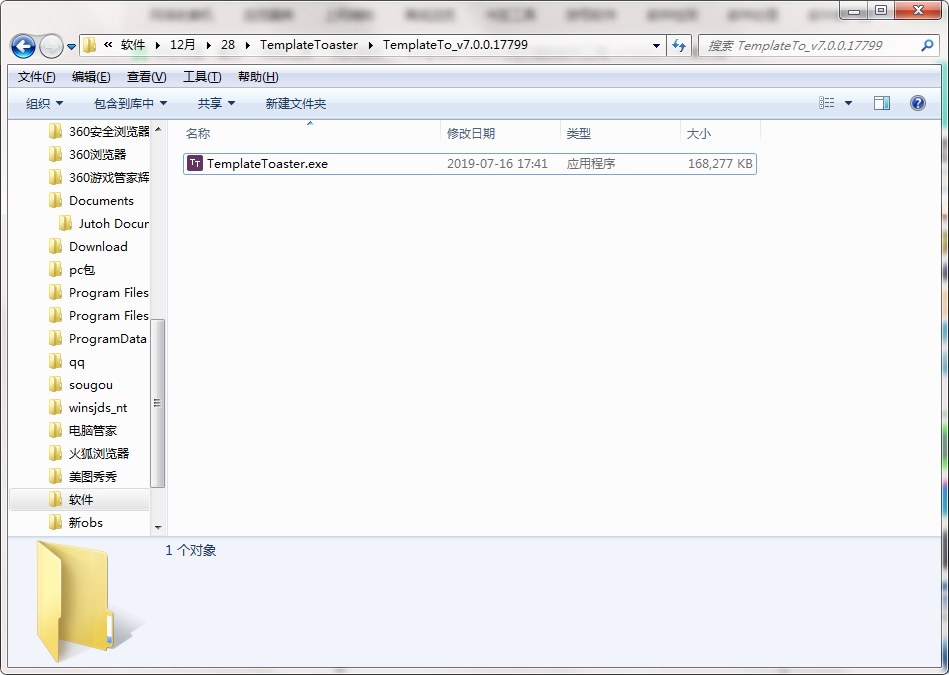Click 新建文件夹 button
The image size is (949, 675).
click(x=295, y=104)
